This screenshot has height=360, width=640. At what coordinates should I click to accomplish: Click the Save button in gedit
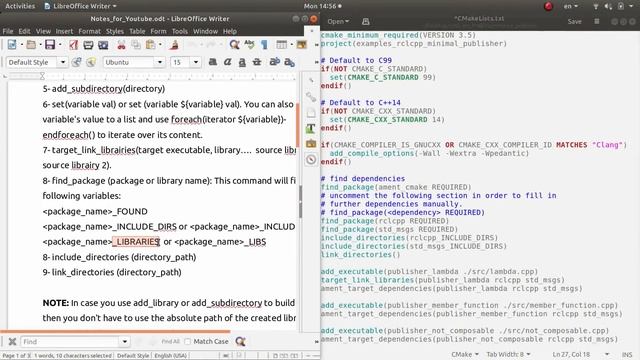click(574, 21)
